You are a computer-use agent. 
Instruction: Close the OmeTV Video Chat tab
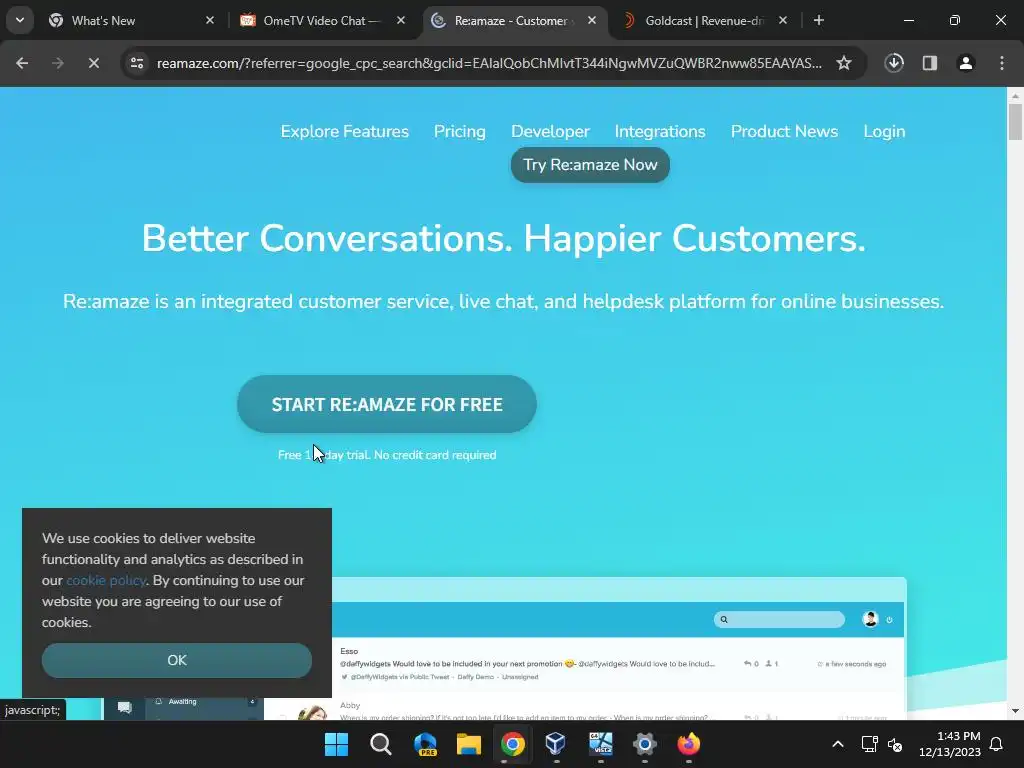coord(401,20)
